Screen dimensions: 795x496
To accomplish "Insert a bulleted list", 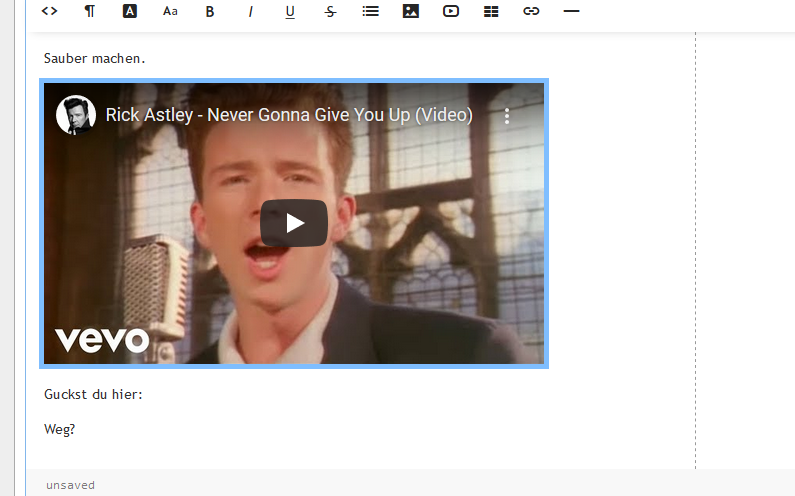I will point(371,11).
